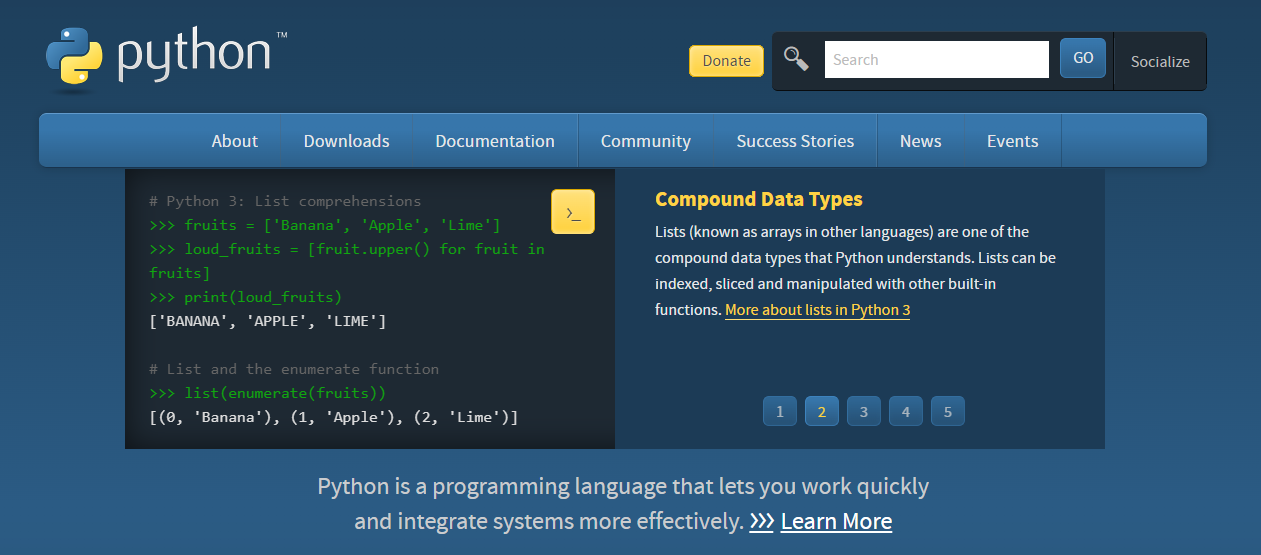Open the Community menu
The width and height of the screenshot is (1261, 555).
(646, 141)
